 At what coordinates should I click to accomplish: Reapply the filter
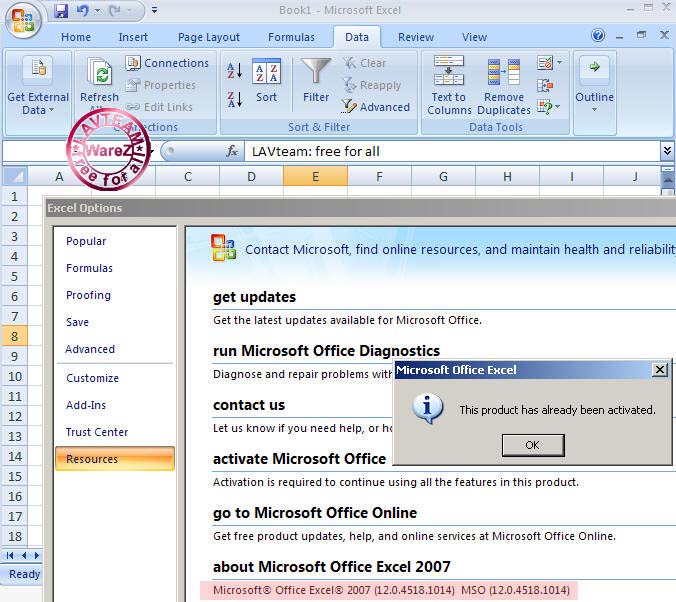[372, 85]
